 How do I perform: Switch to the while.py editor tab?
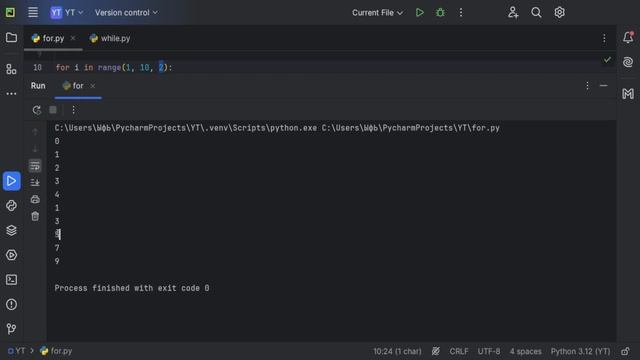tap(110, 38)
